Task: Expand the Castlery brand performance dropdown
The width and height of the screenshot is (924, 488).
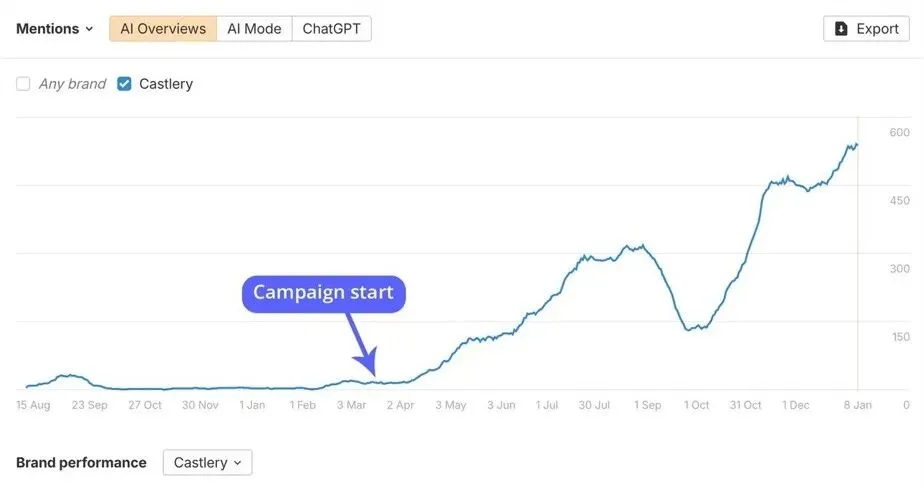Action: [207, 462]
